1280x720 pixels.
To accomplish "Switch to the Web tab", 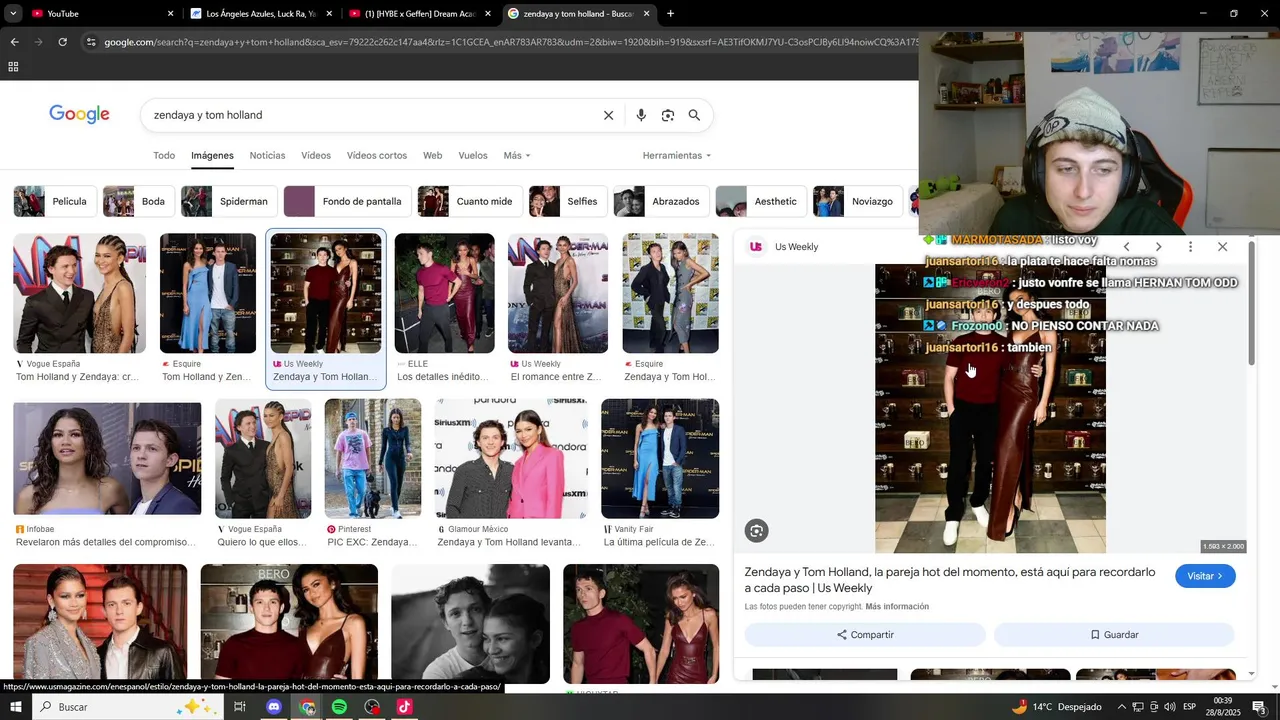I will [x=432, y=156].
